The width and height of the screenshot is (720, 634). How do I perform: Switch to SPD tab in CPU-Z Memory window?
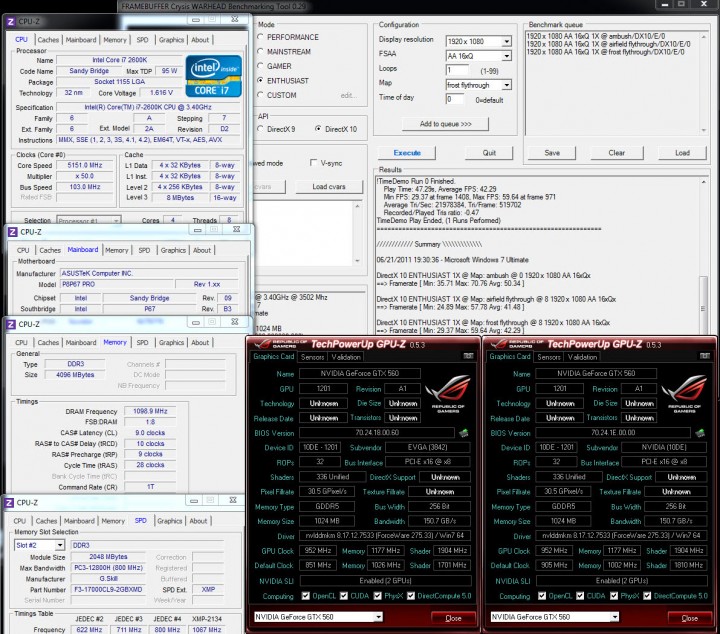click(x=142, y=342)
